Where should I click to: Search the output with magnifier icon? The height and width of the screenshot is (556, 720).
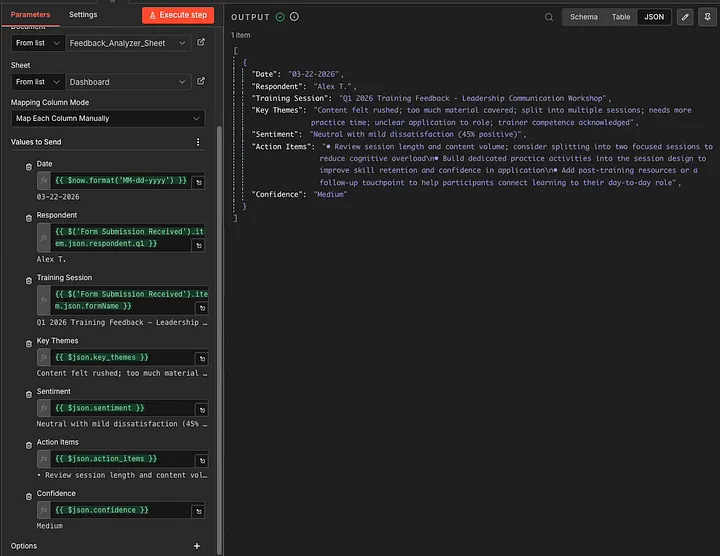coord(549,17)
